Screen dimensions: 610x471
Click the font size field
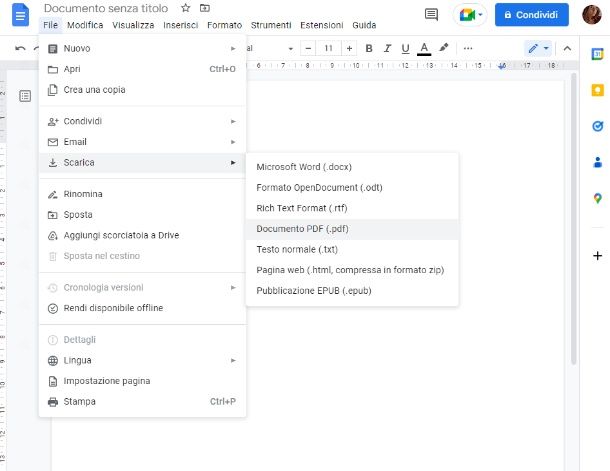[x=328, y=48]
